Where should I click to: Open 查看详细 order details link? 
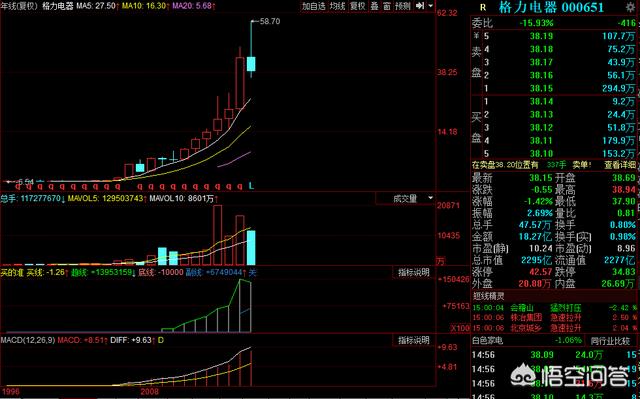[x=620, y=165]
